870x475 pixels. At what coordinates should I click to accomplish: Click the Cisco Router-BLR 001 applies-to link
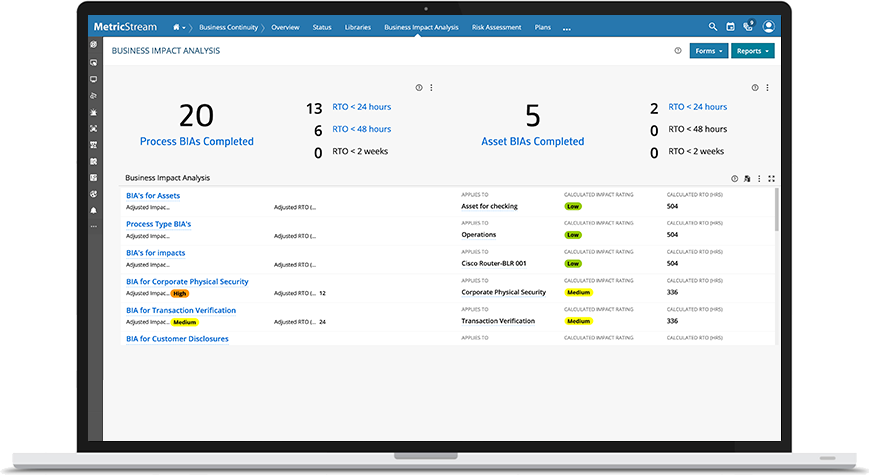[494, 264]
